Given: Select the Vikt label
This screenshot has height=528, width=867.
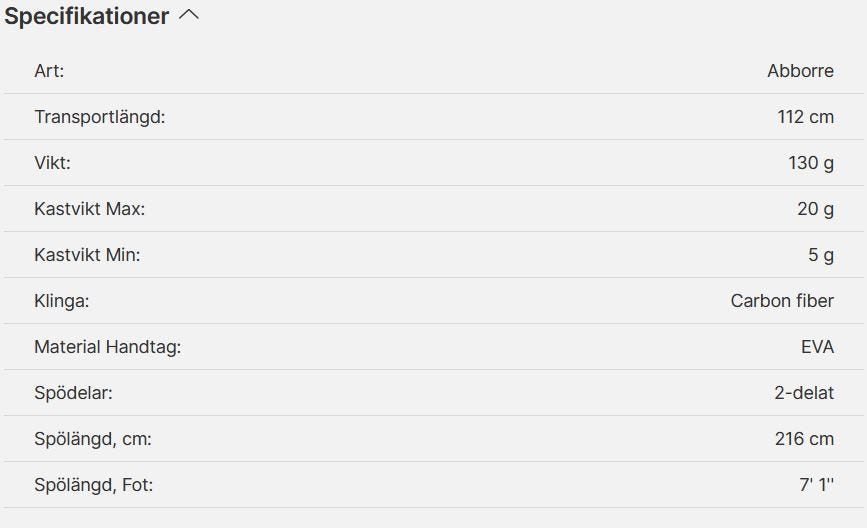Looking at the screenshot, I should [52, 163].
